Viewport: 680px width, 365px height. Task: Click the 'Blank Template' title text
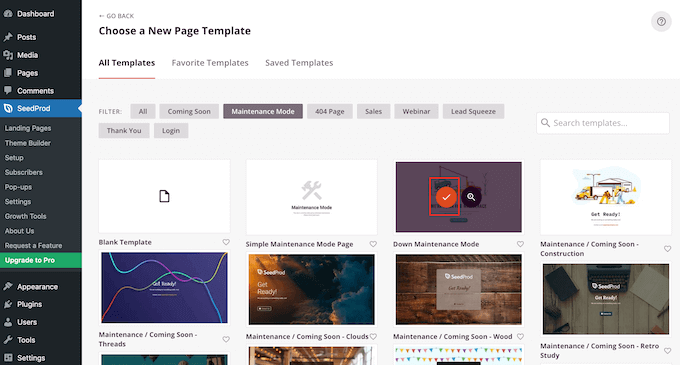pyautogui.click(x=125, y=242)
